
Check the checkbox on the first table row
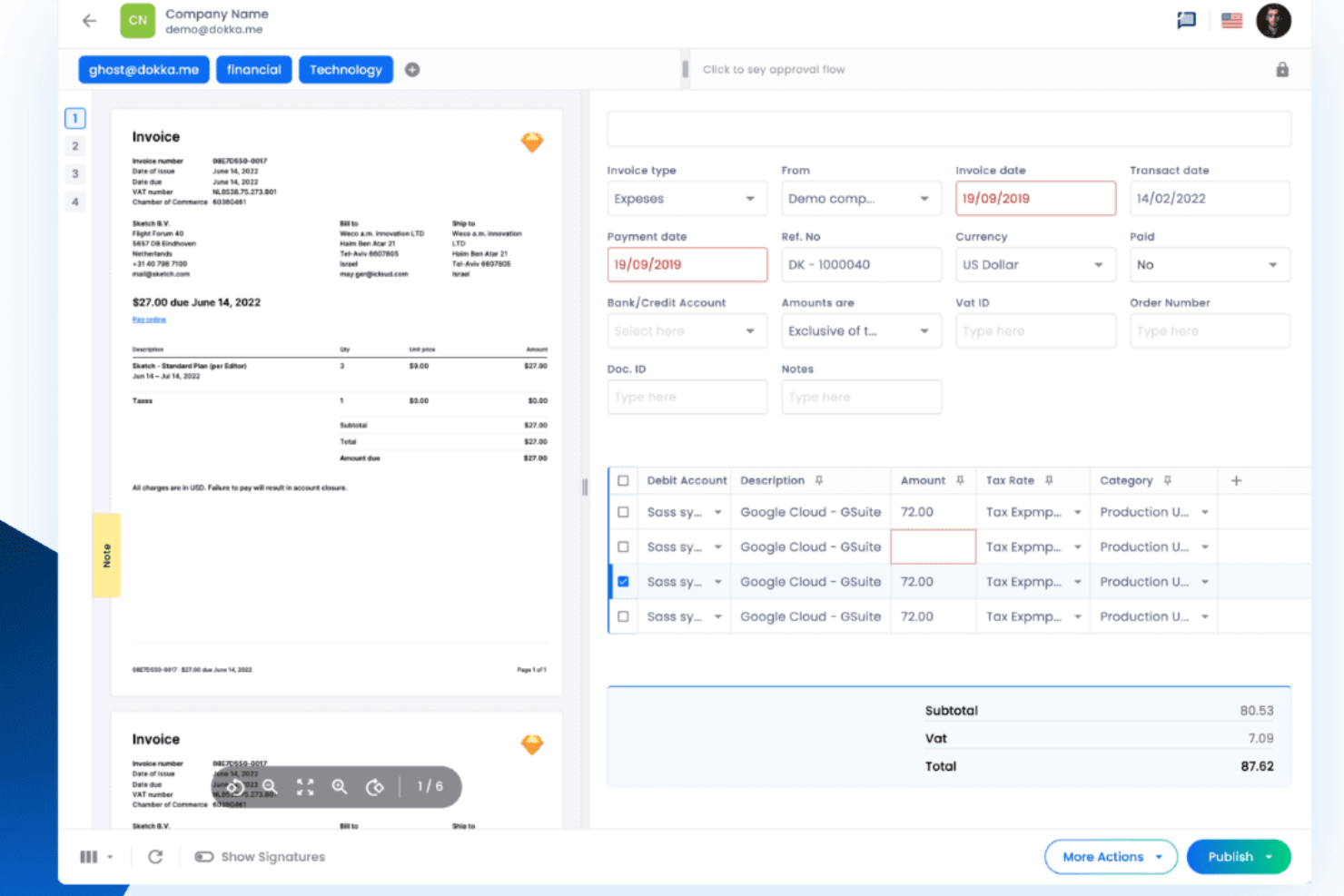click(623, 511)
